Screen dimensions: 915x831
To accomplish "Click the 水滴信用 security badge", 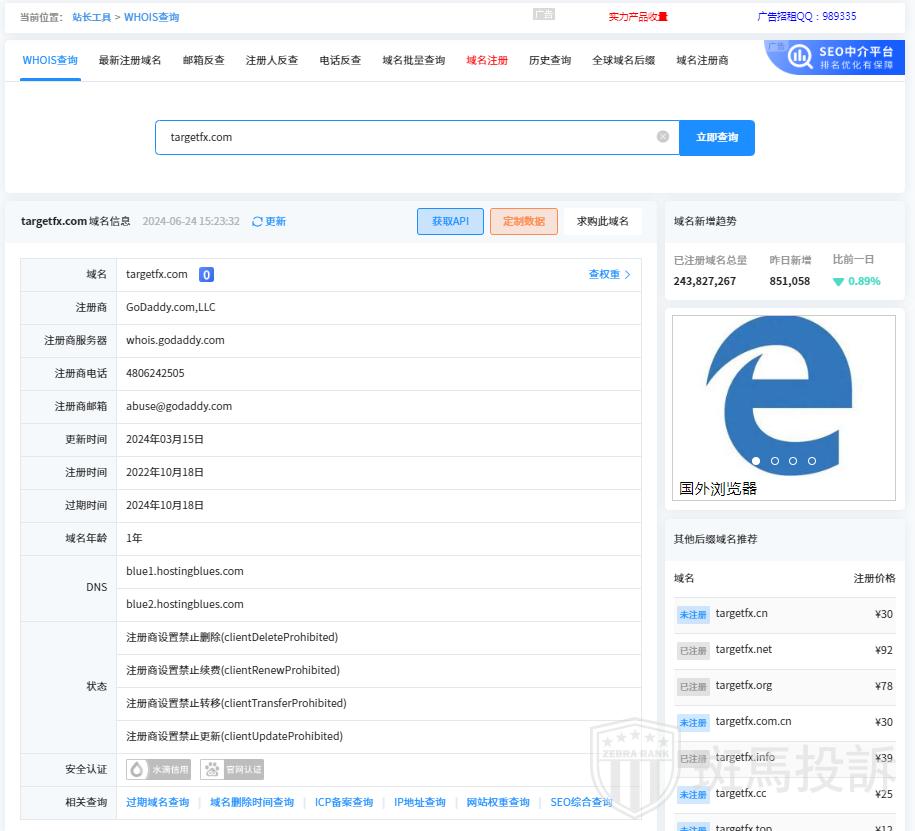I will (x=158, y=769).
